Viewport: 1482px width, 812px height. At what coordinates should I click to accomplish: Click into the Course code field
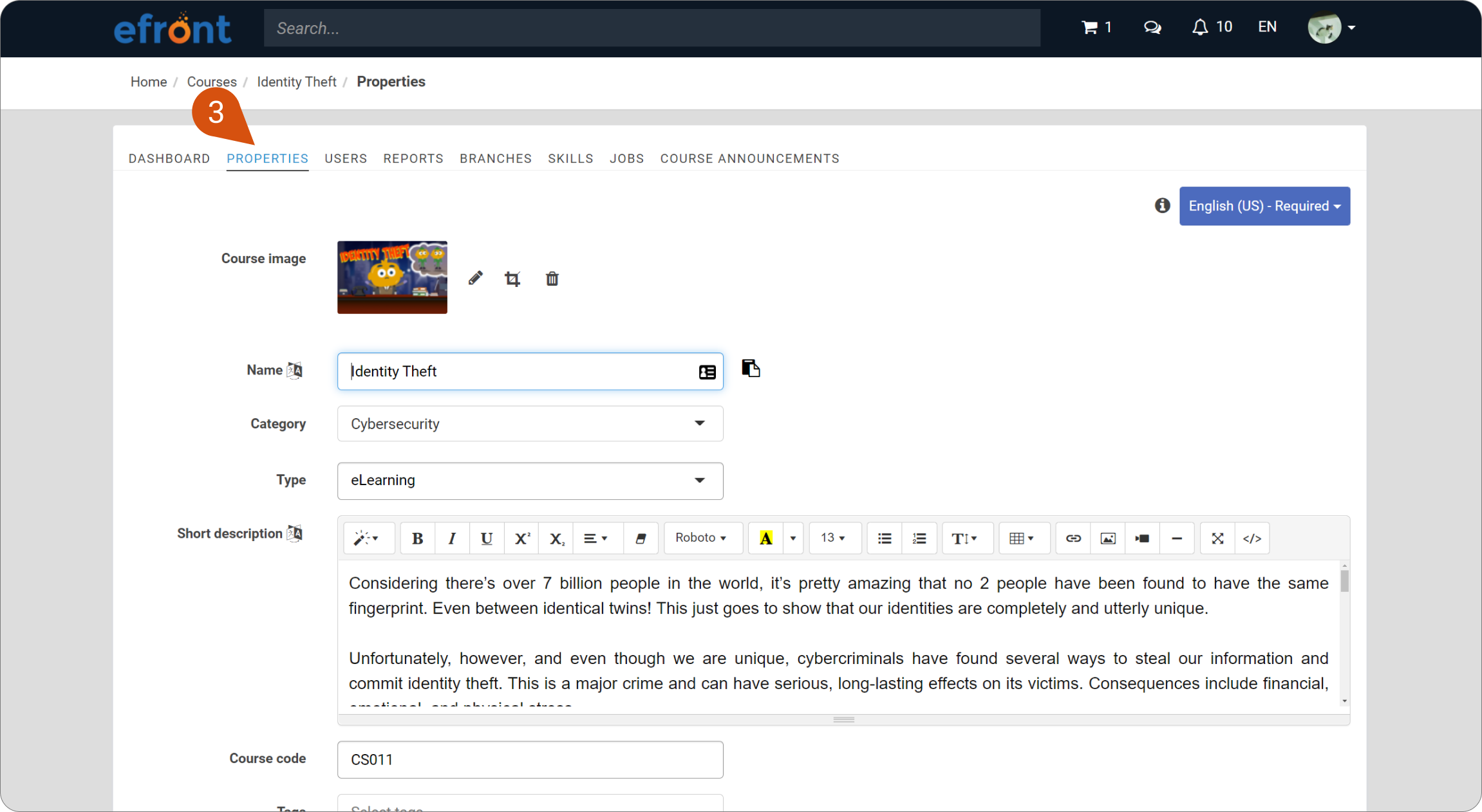[530, 759]
